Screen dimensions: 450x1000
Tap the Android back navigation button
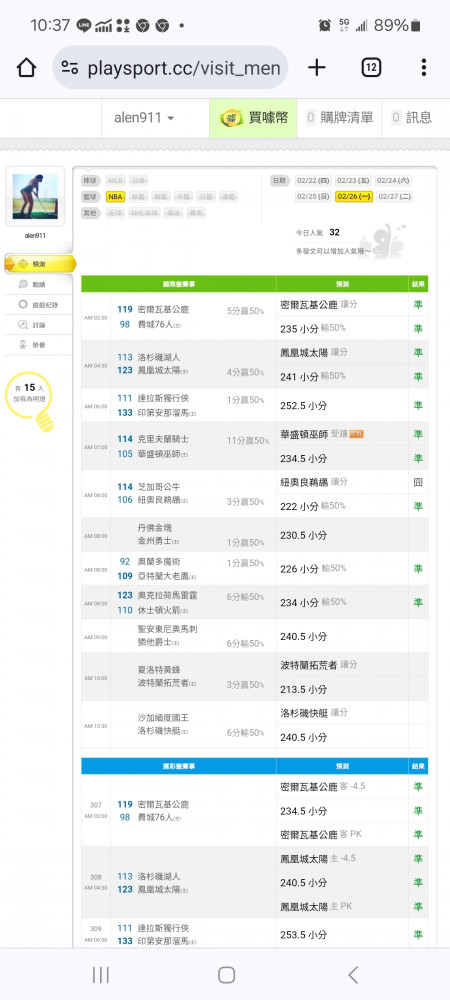[352, 974]
